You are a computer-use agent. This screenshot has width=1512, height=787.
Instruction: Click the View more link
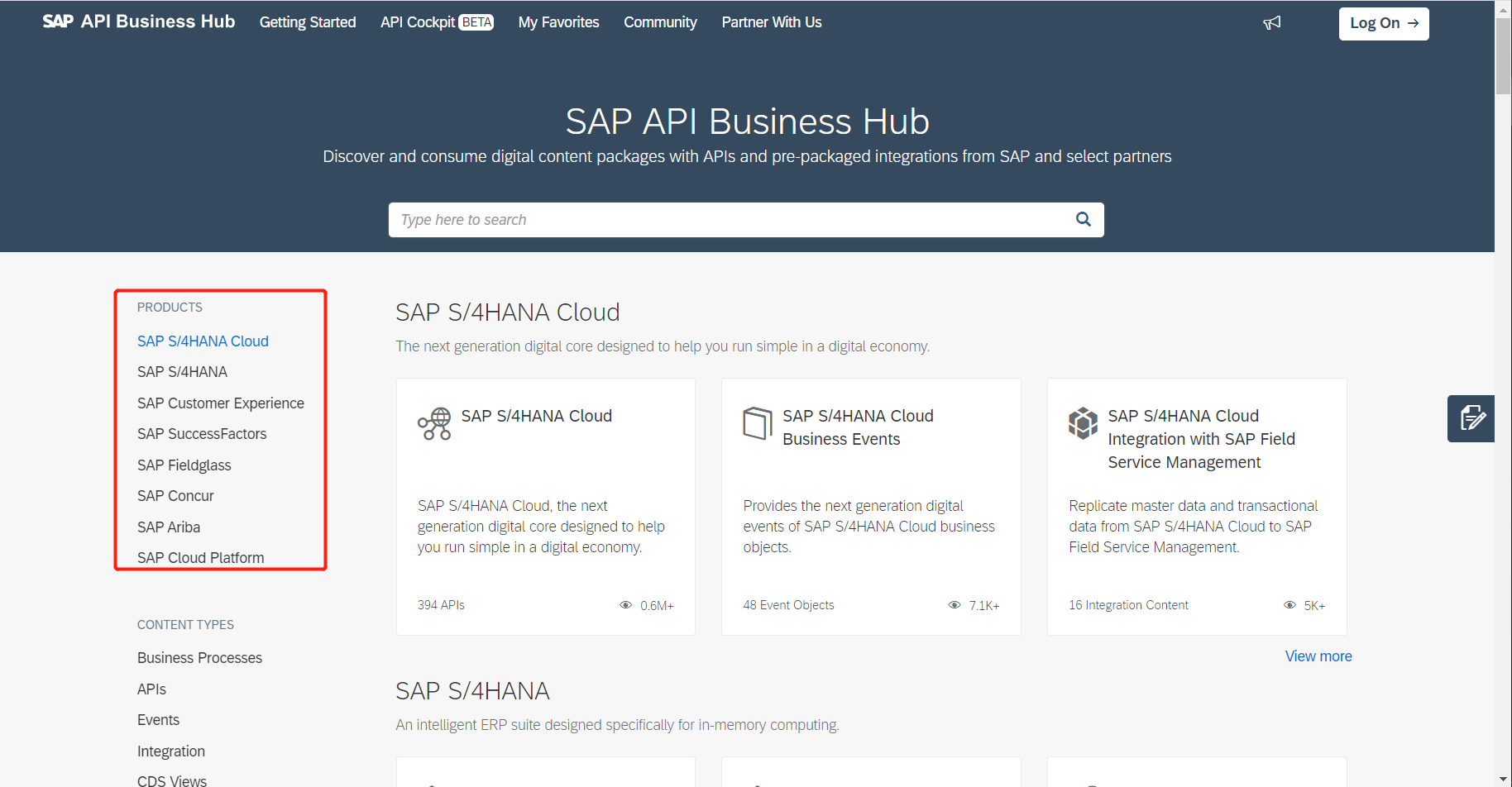(x=1318, y=656)
